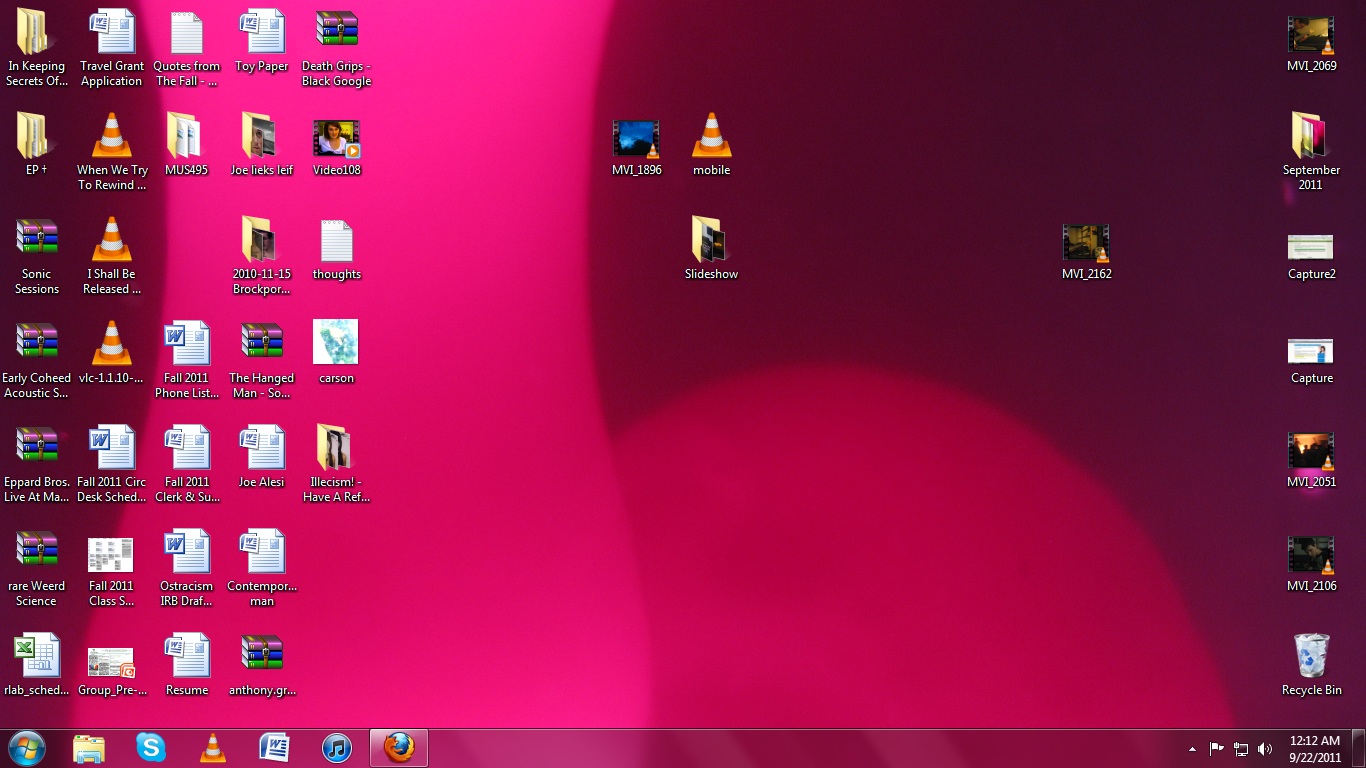Open the Skype taskbar icon

tap(151, 747)
